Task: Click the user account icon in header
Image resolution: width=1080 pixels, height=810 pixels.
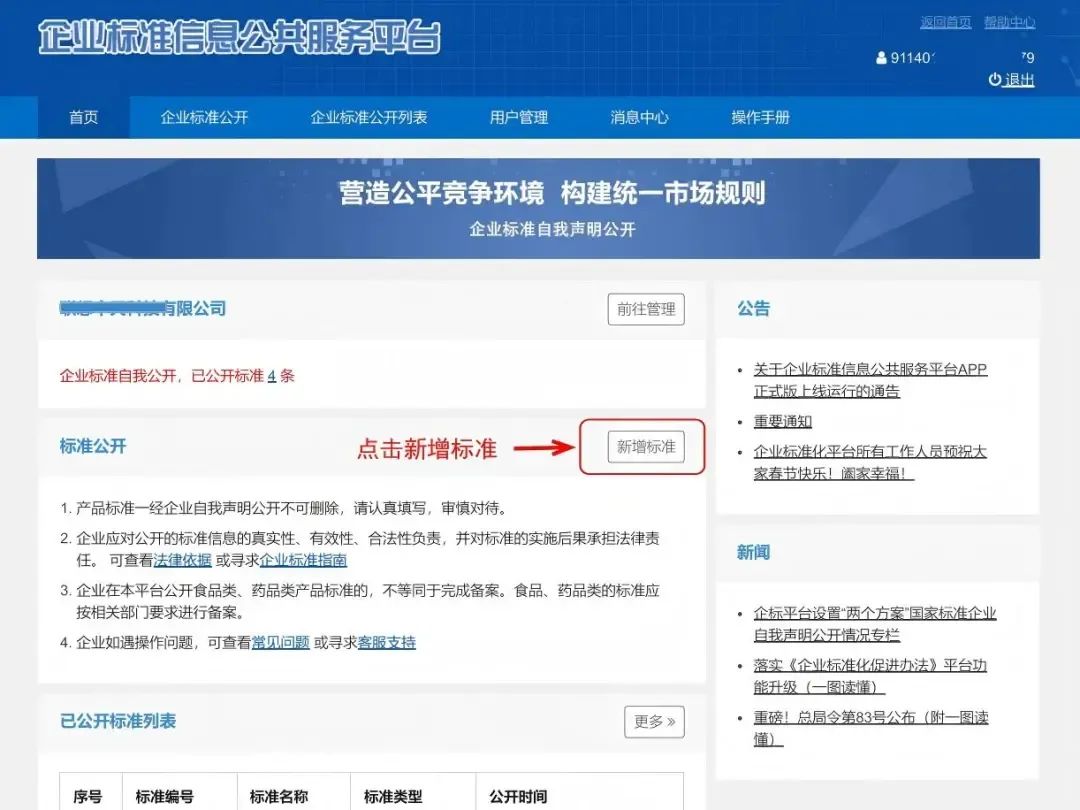Action: (881, 58)
